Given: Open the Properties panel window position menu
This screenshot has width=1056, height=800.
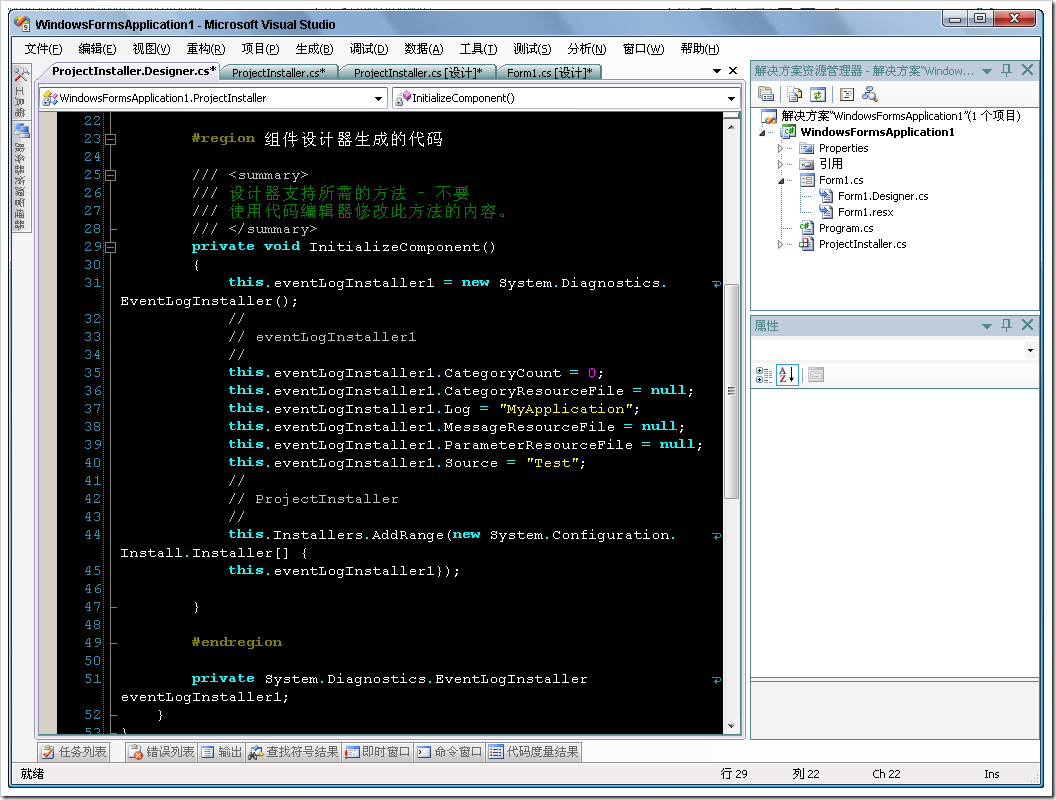Looking at the screenshot, I should click(987, 326).
